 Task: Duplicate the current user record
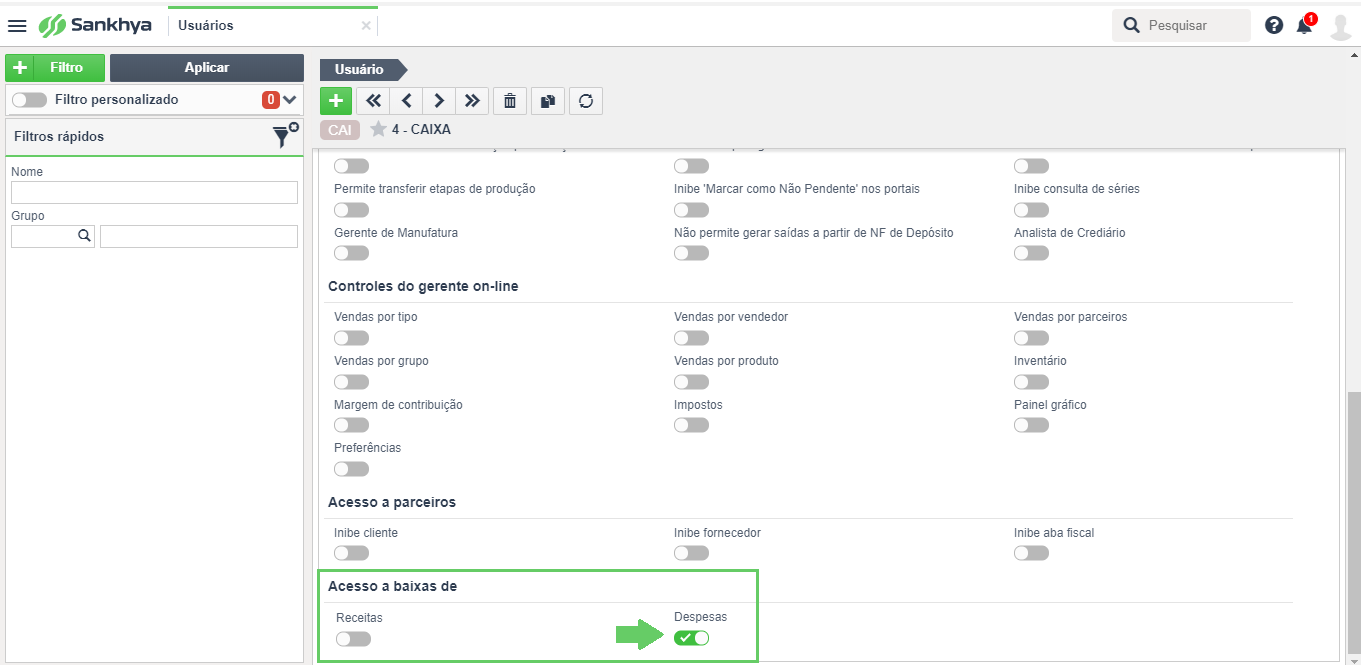(548, 100)
